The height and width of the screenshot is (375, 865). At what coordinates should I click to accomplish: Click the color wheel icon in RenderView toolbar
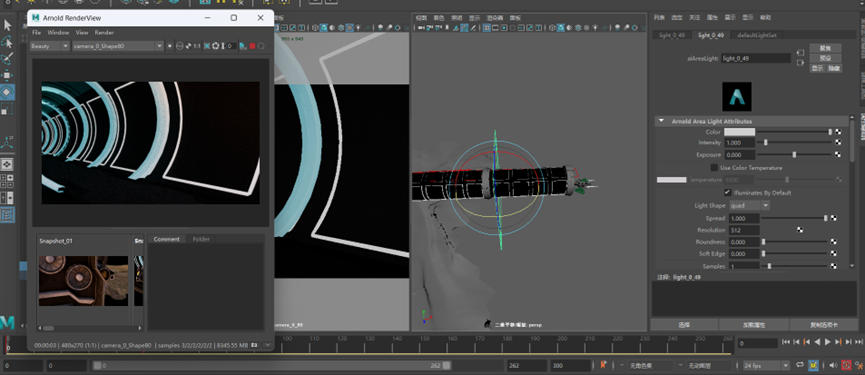coord(216,46)
